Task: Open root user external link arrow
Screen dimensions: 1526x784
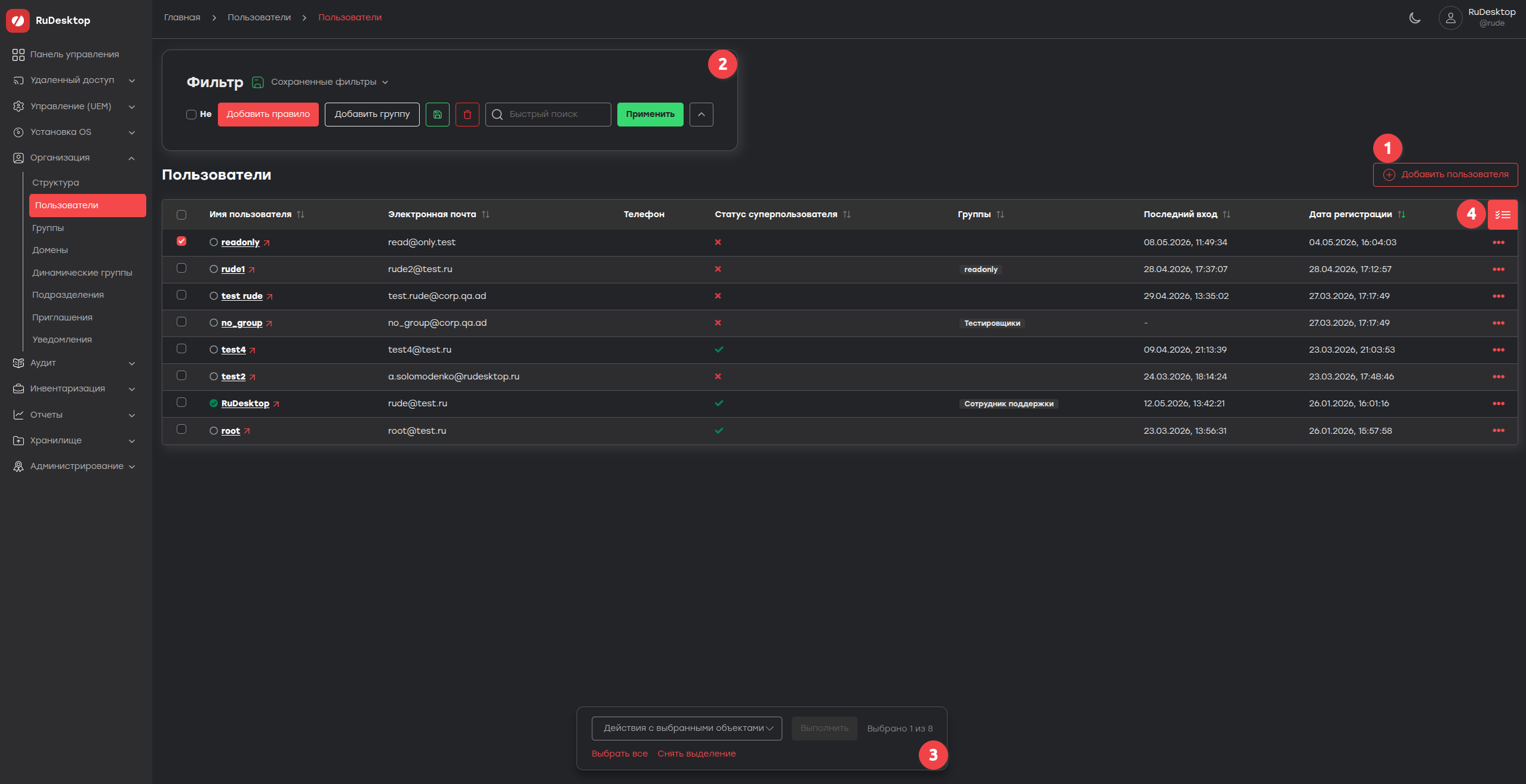Action: (247, 431)
